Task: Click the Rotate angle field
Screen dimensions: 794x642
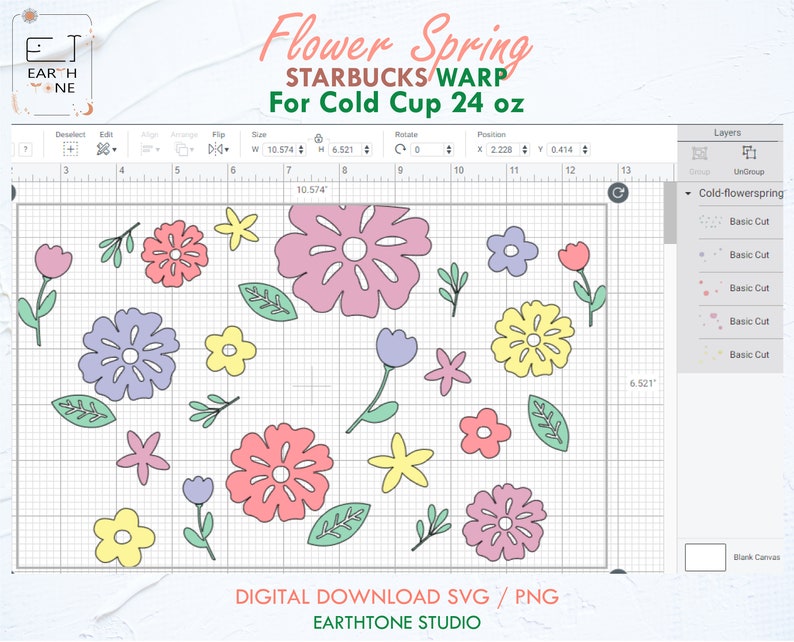Action: point(428,150)
